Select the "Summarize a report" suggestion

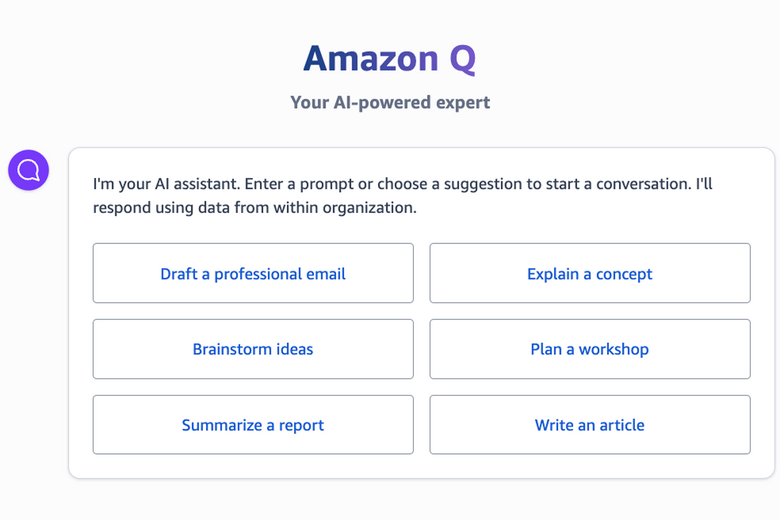tap(253, 425)
